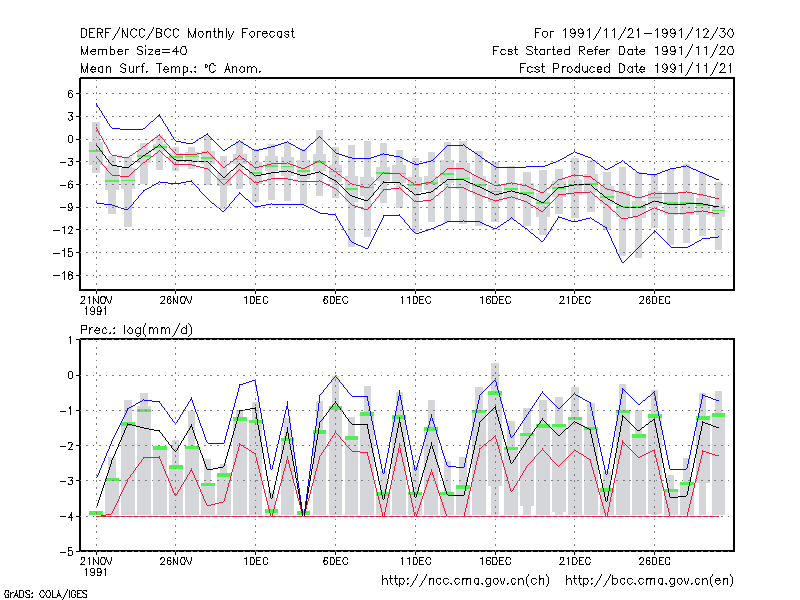
Task: Click the 21NOV 1991 label under precipitation chart
Action: point(96,566)
